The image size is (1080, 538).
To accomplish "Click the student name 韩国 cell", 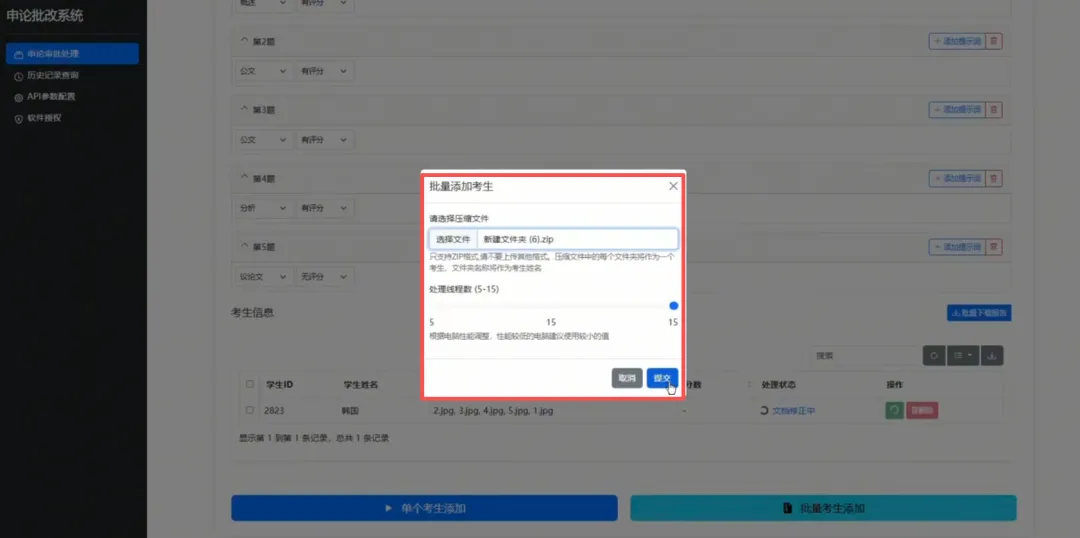I will pos(351,411).
